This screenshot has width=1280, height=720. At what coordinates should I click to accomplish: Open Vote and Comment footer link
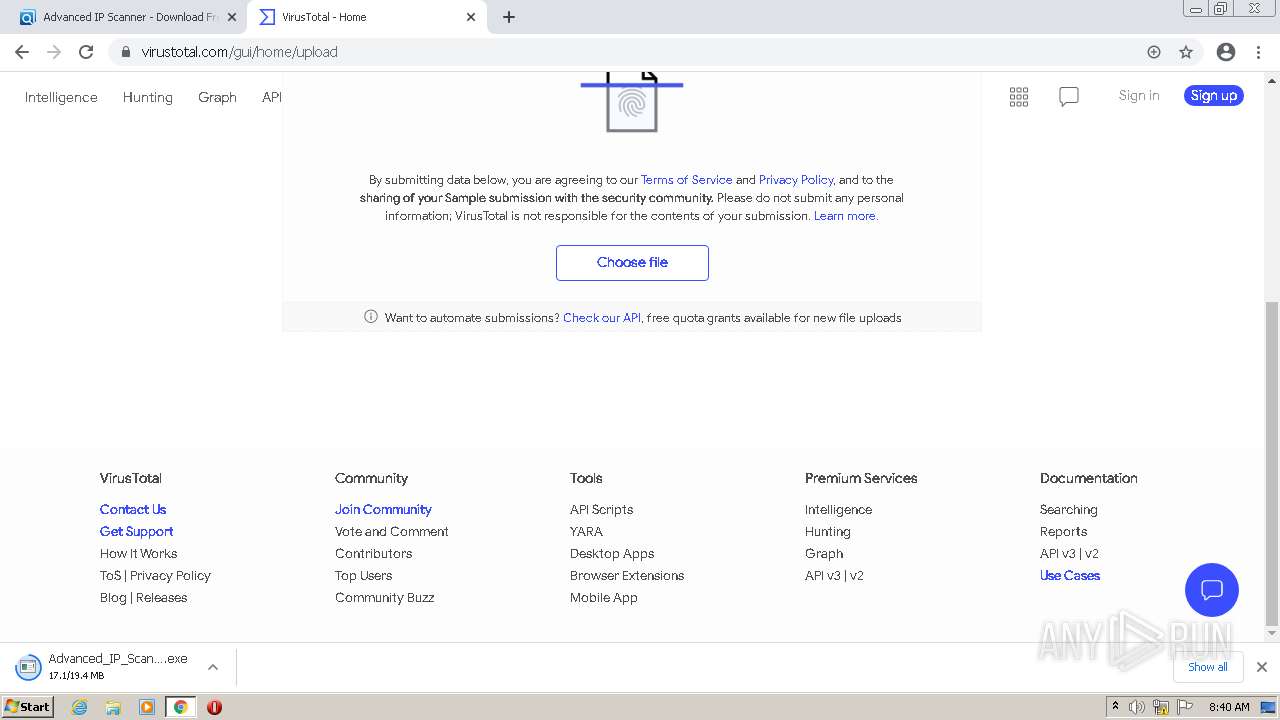click(391, 532)
